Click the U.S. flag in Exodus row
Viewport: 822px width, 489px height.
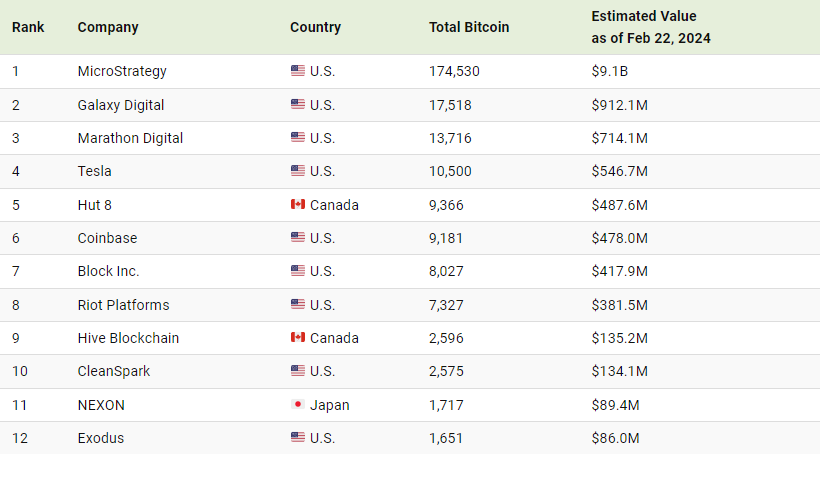297,438
